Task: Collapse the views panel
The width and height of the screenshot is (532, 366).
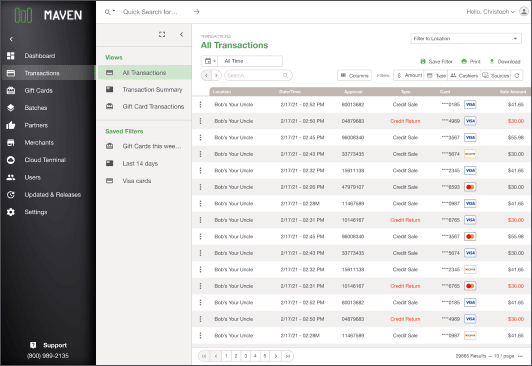Action: click(x=182, y=34)
